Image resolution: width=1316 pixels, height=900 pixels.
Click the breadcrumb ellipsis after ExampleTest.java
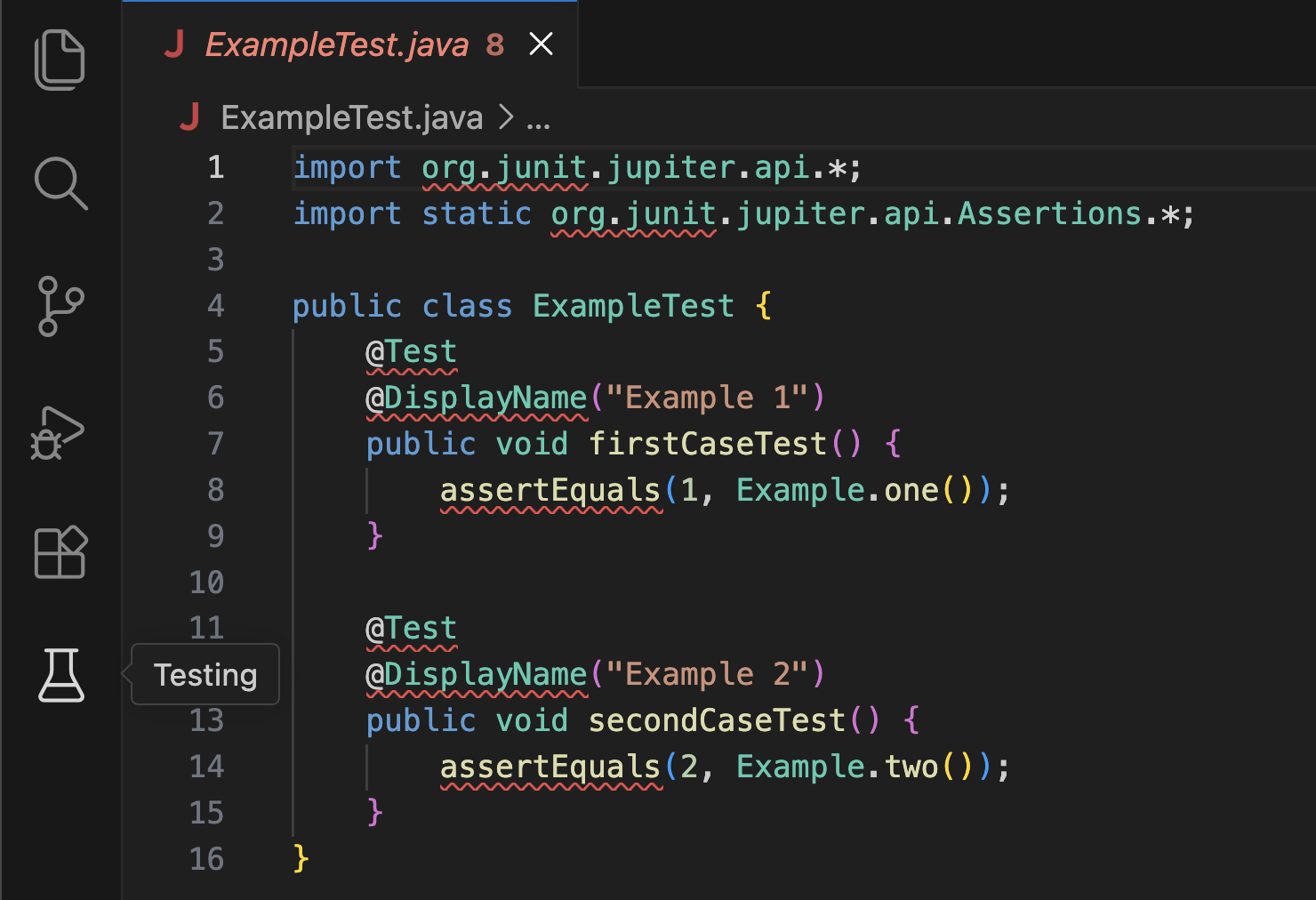538,119
